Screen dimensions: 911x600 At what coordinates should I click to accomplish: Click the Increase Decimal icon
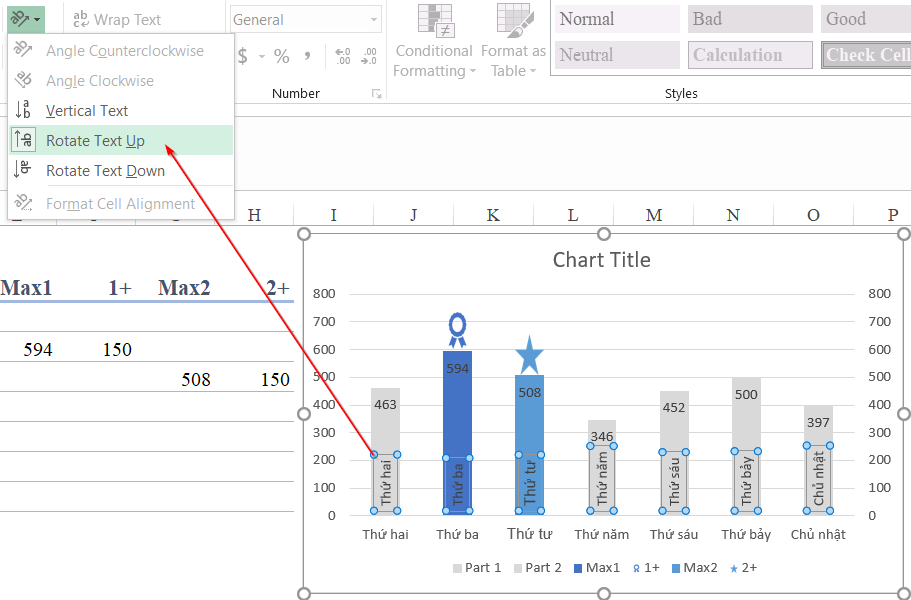point(343,57)
